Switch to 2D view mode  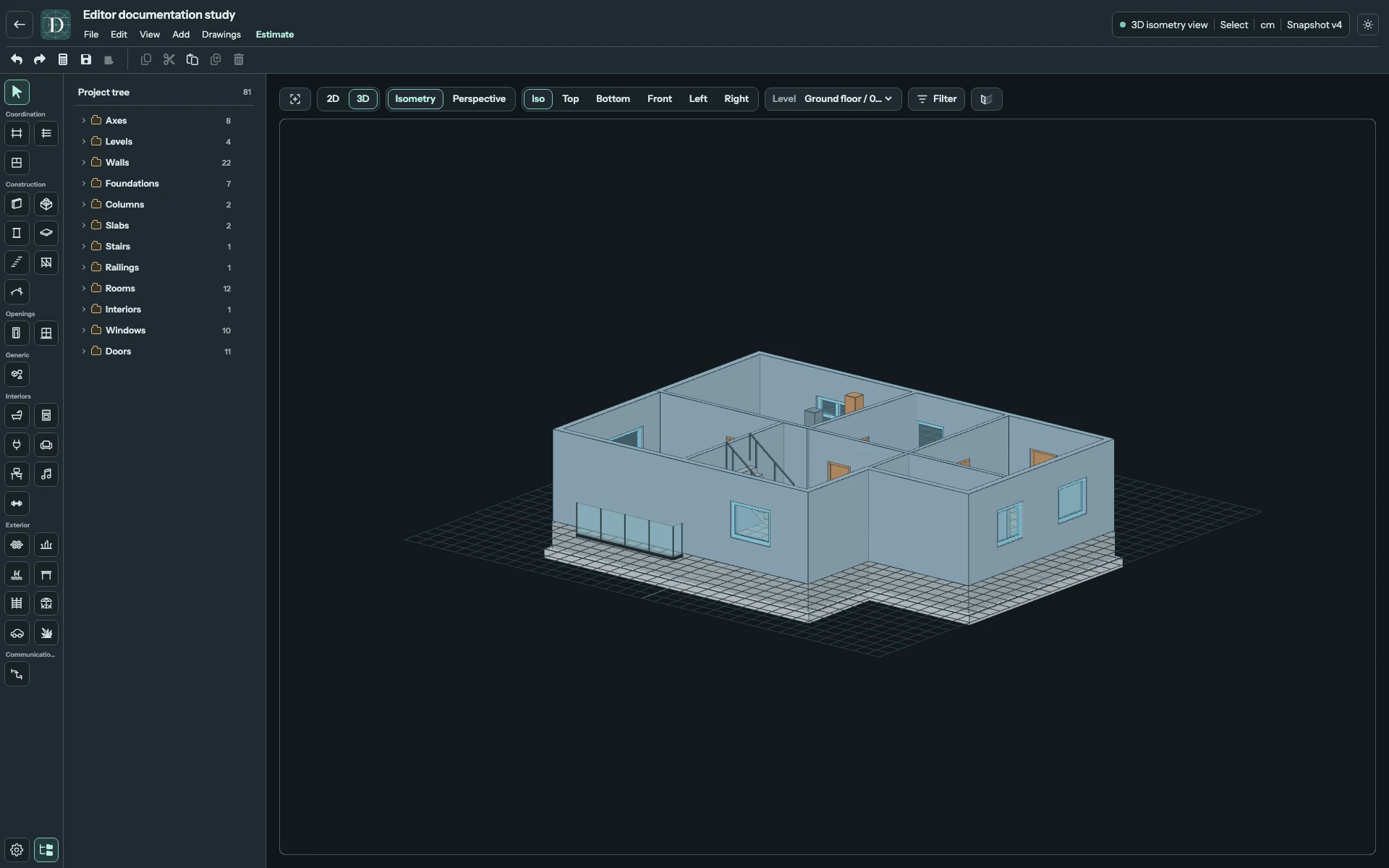point(333,99)
